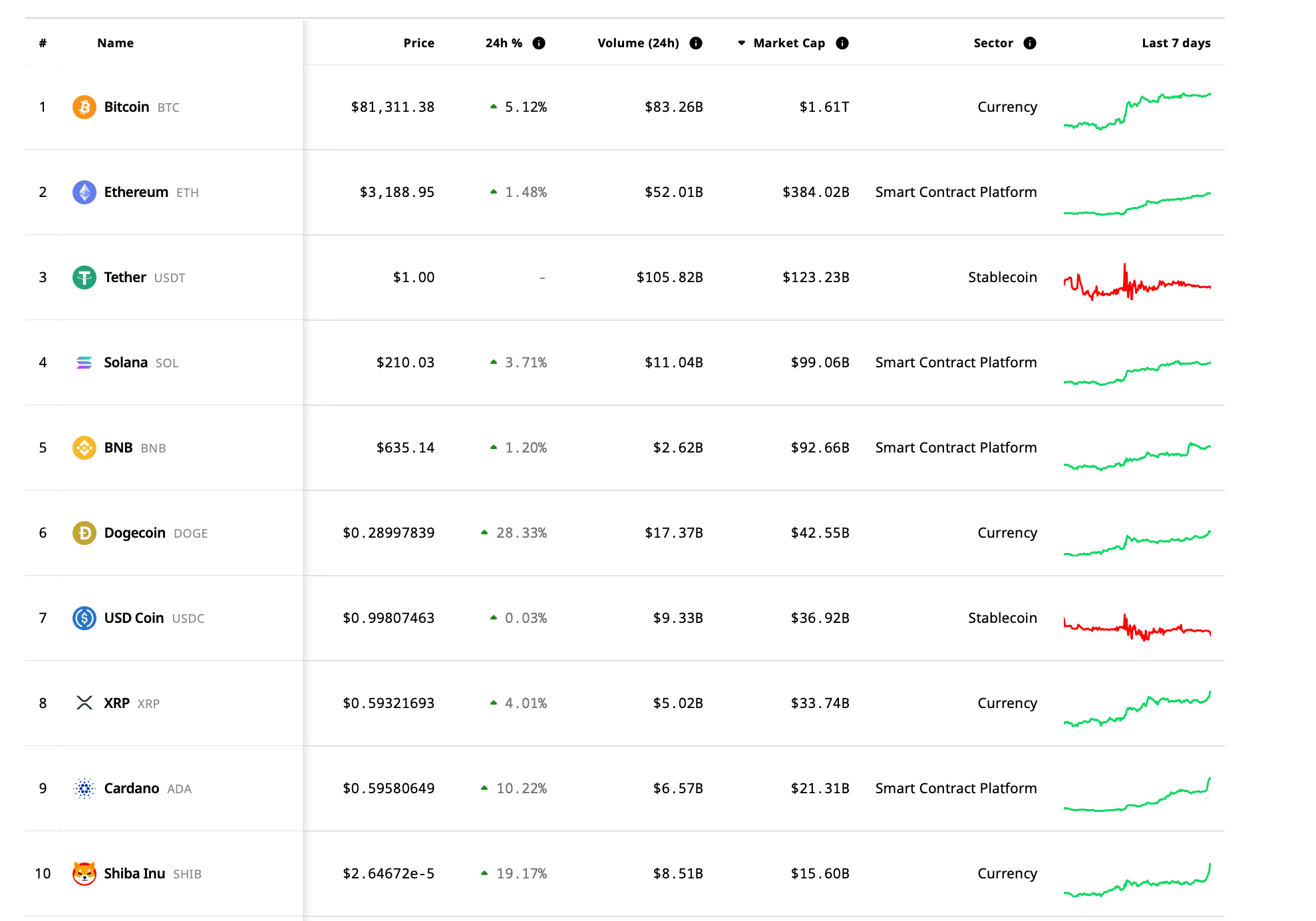Click the Solana logo icon
This screenshot has height=921, width=1316.
coord(84,363)
